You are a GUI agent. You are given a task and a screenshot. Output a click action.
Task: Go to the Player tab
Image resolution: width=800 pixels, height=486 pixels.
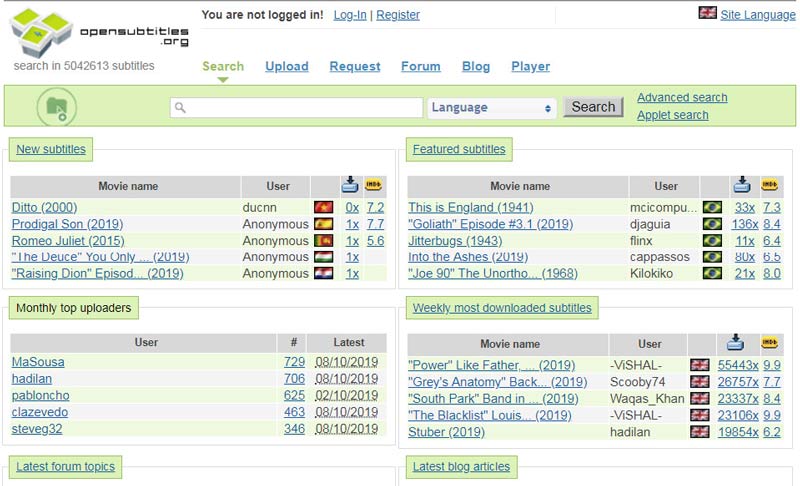[530, 66]
